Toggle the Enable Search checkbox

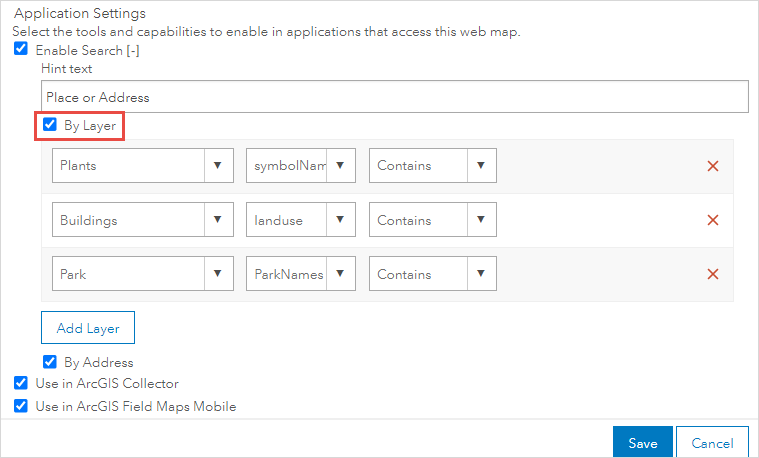pyautogui.click(x=21, y=49)
